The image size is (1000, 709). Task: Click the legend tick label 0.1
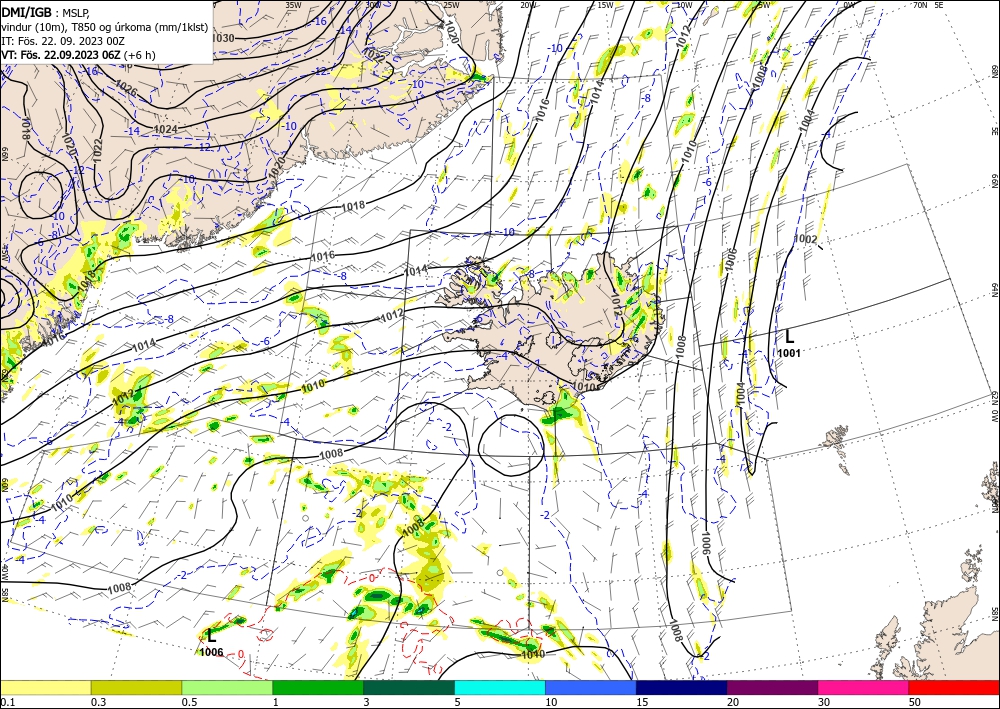coord(6,702)
